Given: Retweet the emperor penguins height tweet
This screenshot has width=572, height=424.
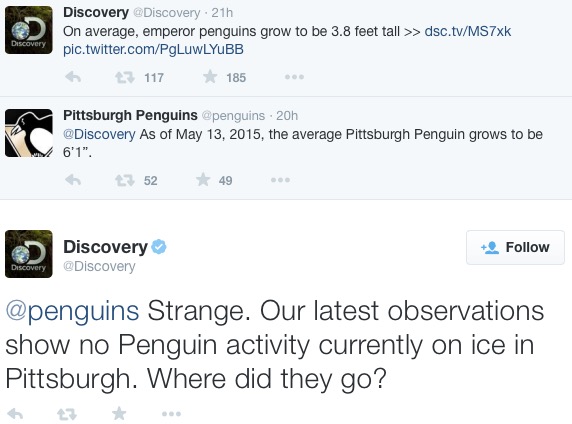Looking at the screenshot, I should (x=125, y=77).
